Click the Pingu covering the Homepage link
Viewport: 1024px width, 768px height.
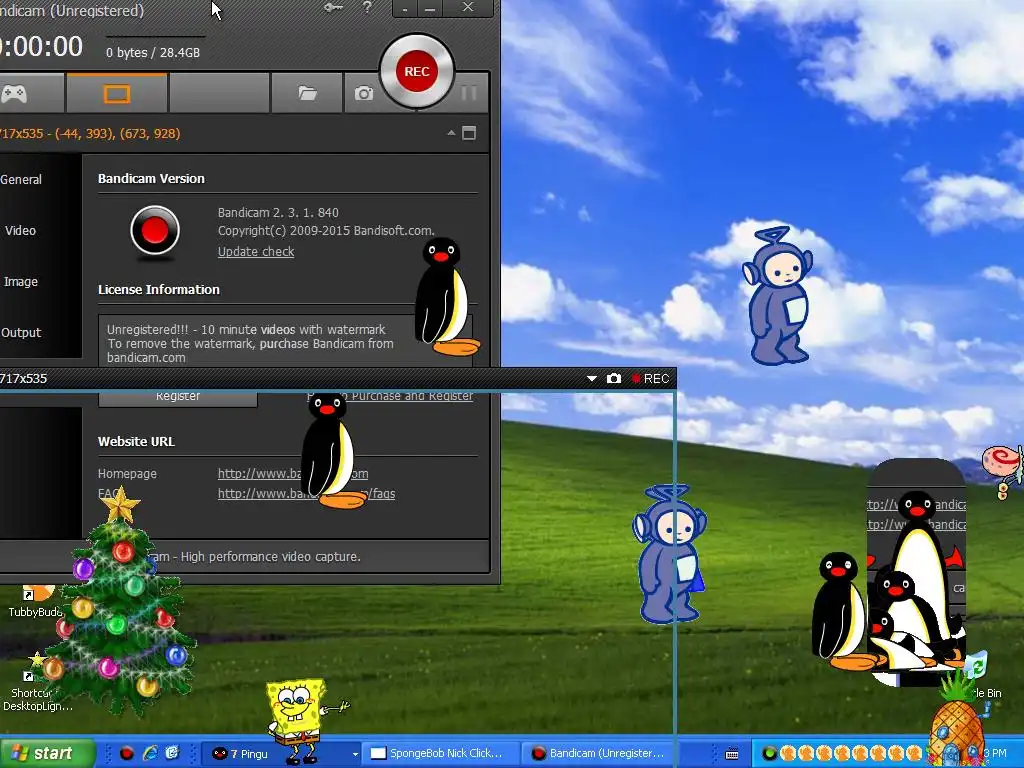332,450
